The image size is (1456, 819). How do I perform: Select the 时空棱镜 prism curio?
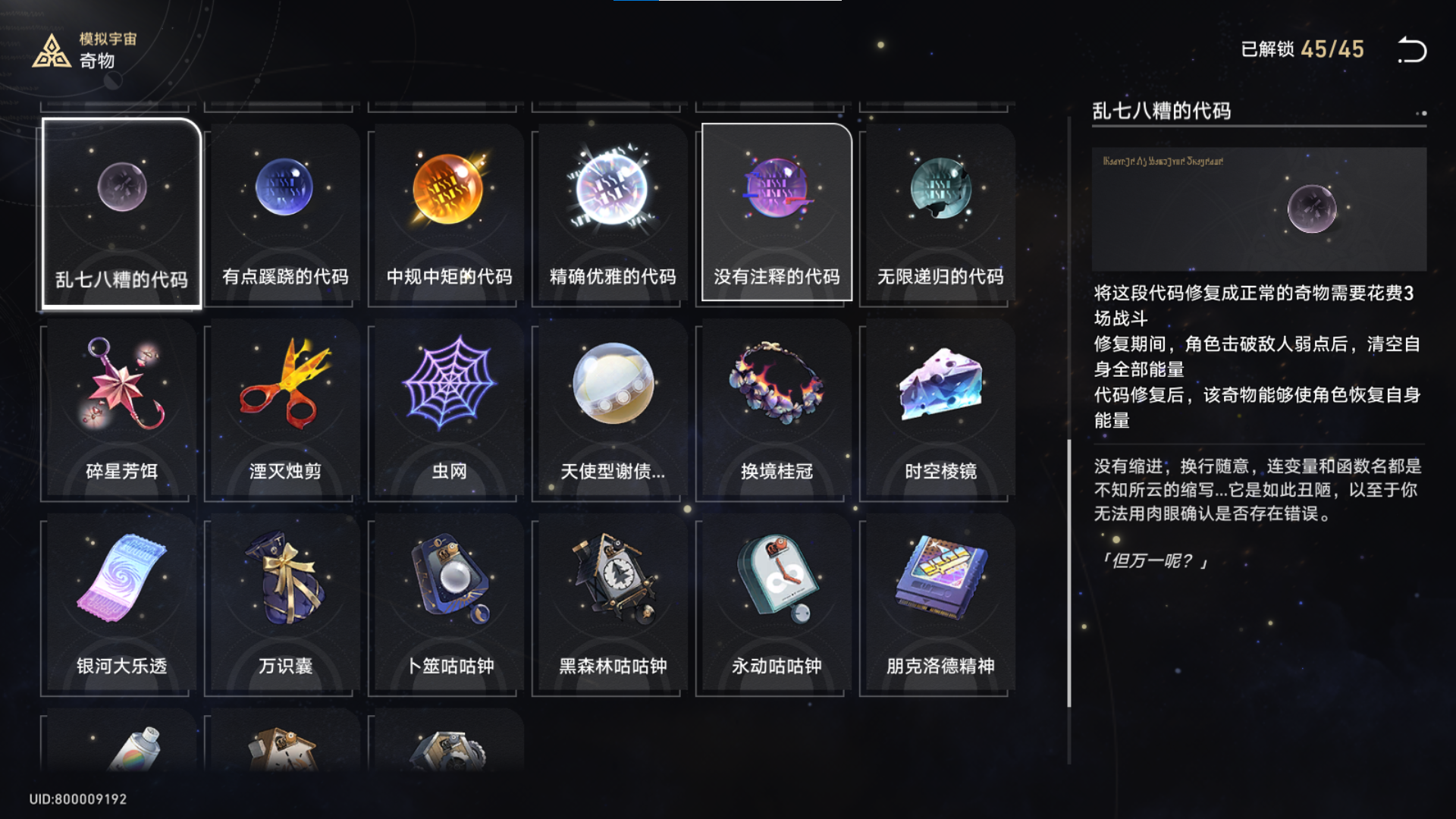(x=940, y=410)
